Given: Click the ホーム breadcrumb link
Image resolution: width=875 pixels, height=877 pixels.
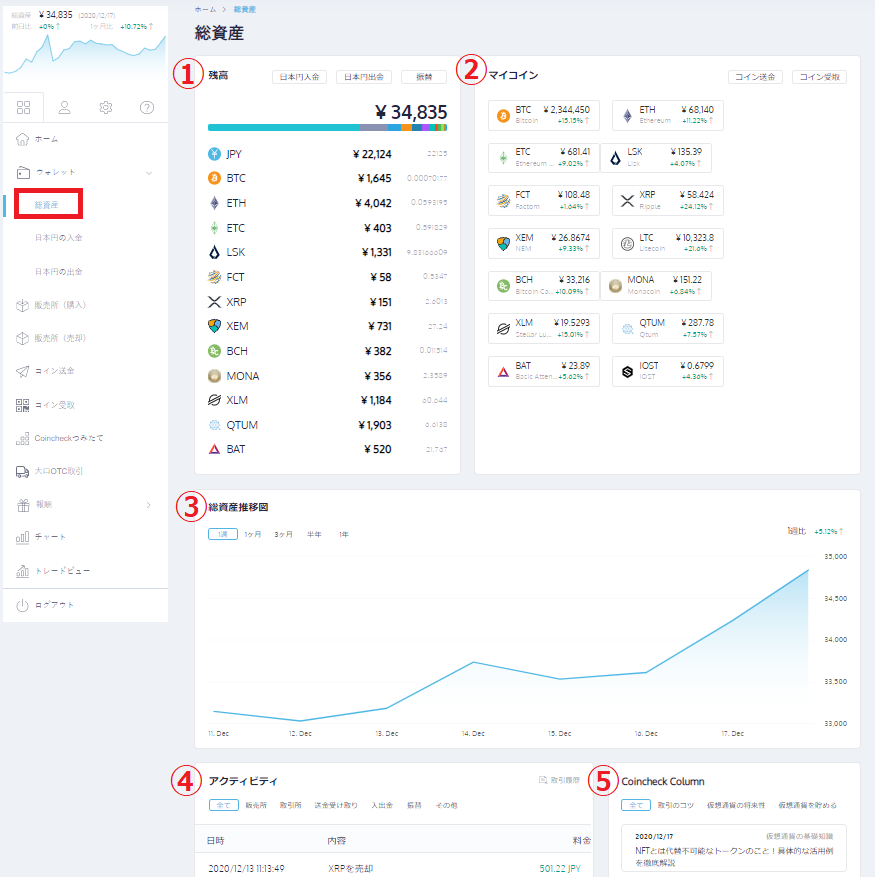Looking at the screenshot, I should pos(205,10).
